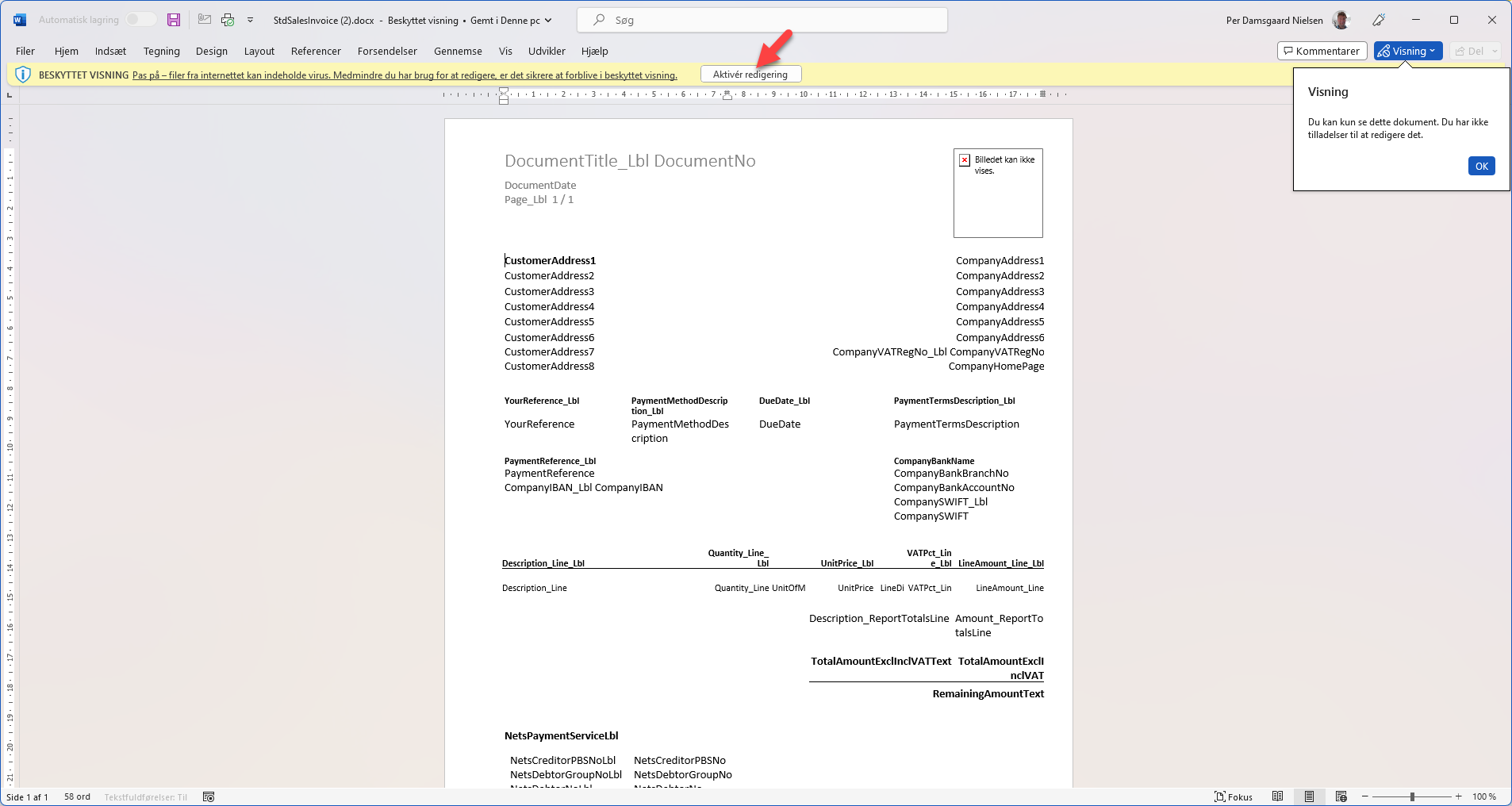Click the RemainingAmountText field
The width and height of the screenshot is (1512, 806).
click(988, 693)
